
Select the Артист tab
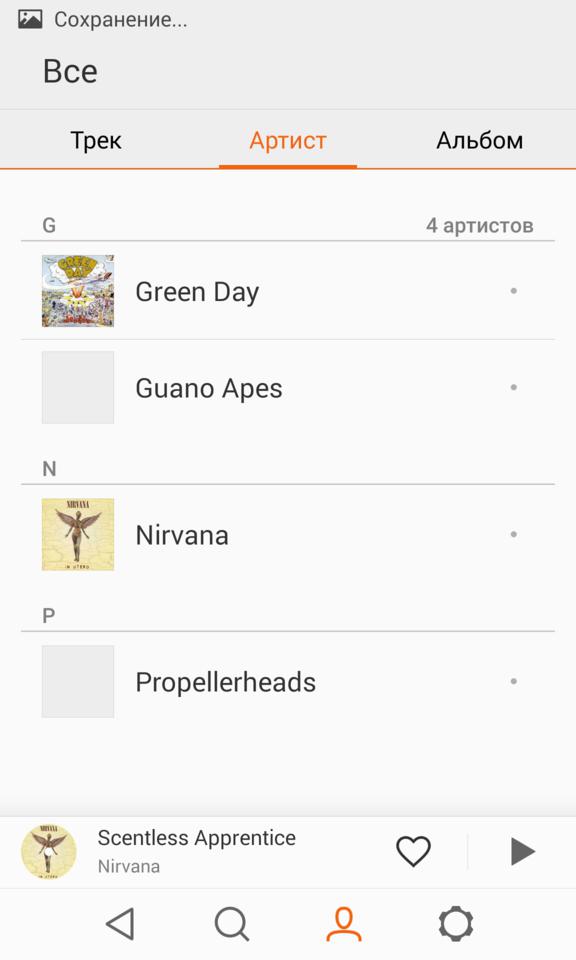[288, 140]
